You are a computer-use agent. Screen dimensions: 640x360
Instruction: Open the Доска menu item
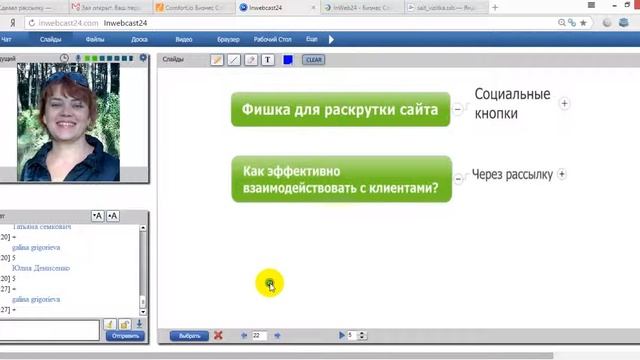coord(139,40)
